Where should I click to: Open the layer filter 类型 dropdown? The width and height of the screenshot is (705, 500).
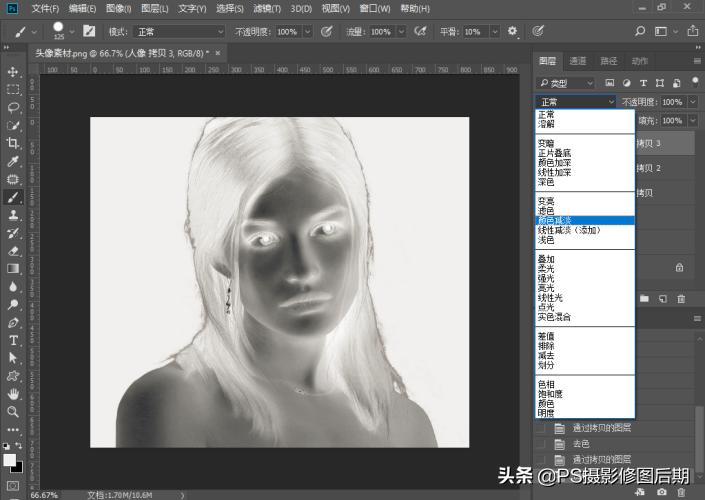[x=566, y=83]
